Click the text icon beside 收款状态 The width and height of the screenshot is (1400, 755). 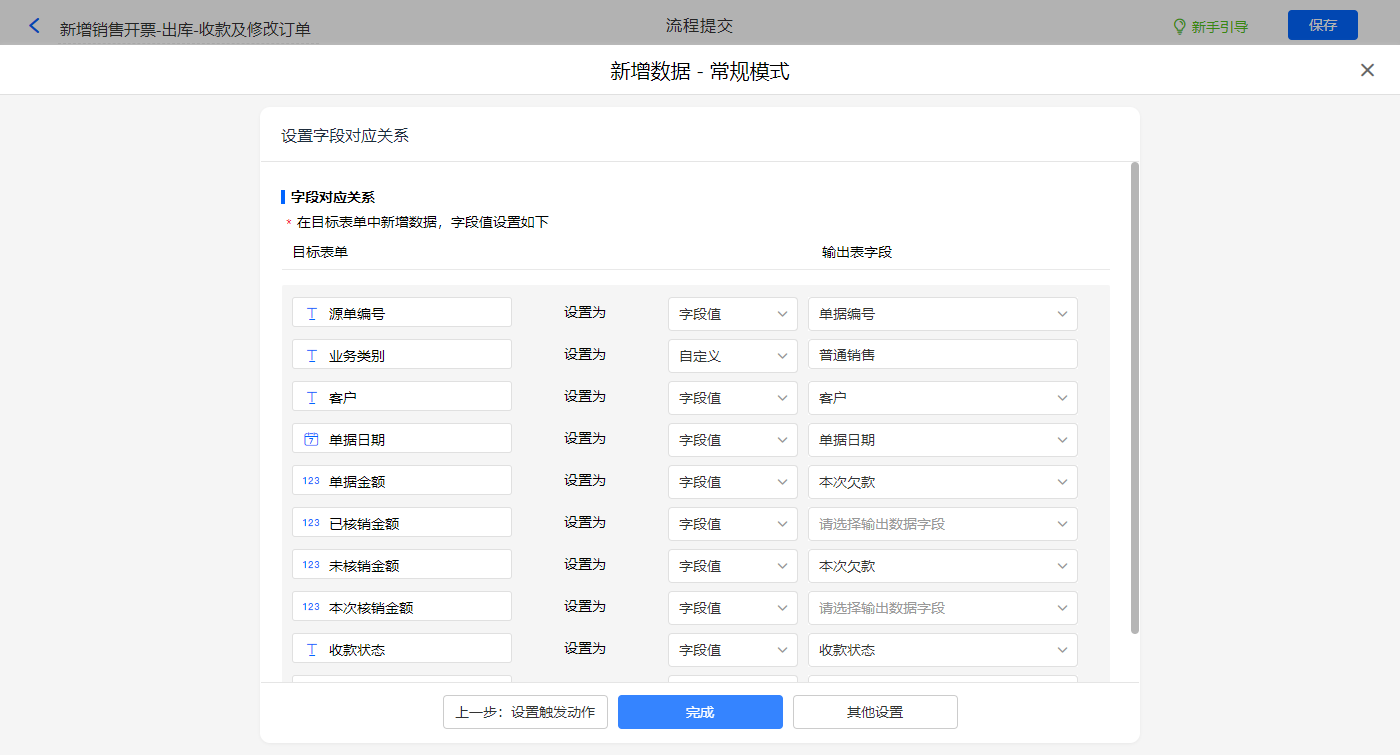311,649
